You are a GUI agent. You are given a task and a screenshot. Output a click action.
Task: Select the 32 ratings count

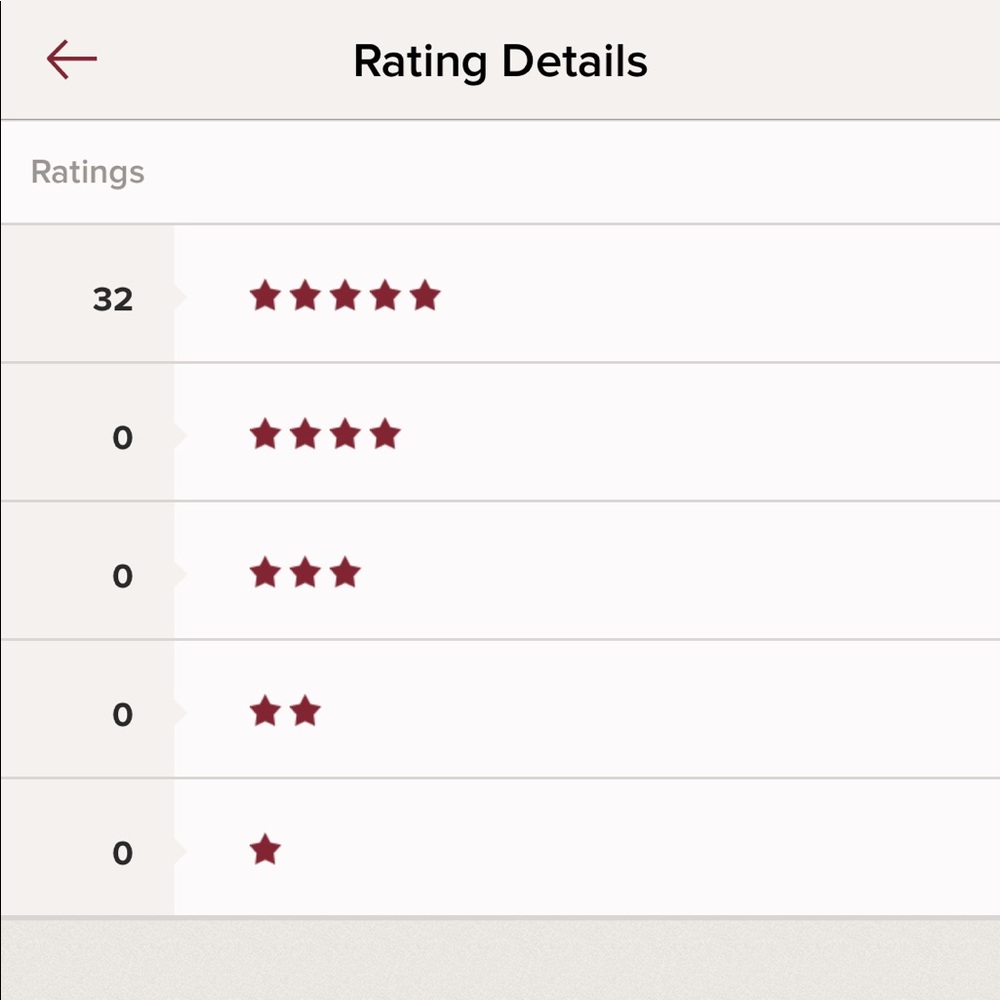click(112, 299)
